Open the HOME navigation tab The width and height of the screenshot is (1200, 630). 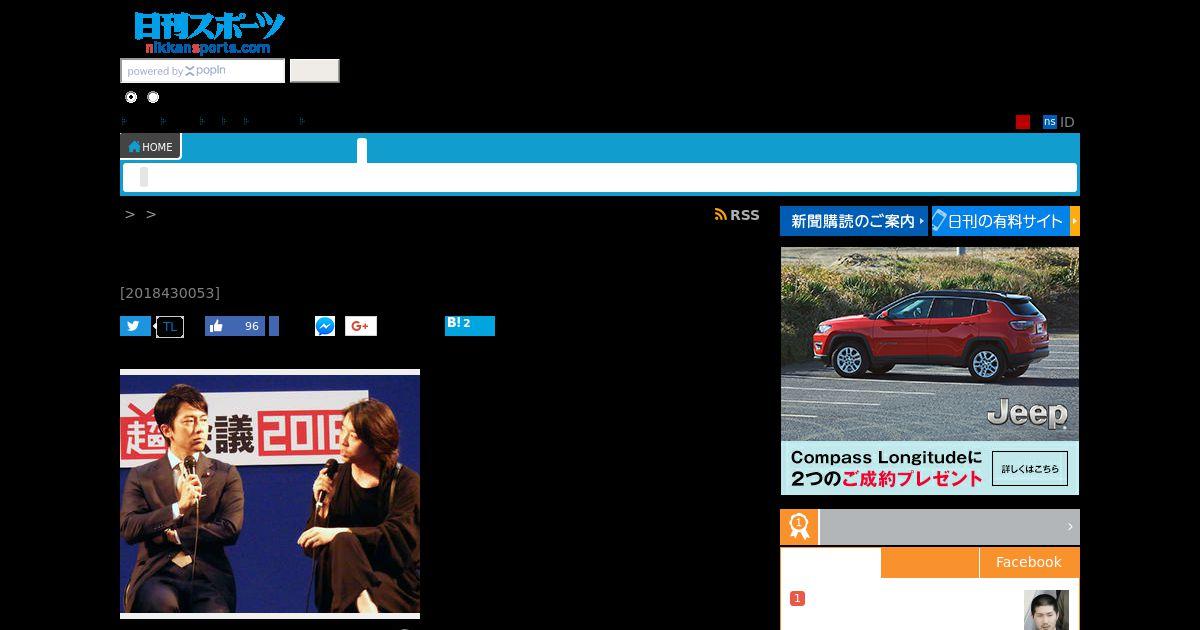click(151, 147)
